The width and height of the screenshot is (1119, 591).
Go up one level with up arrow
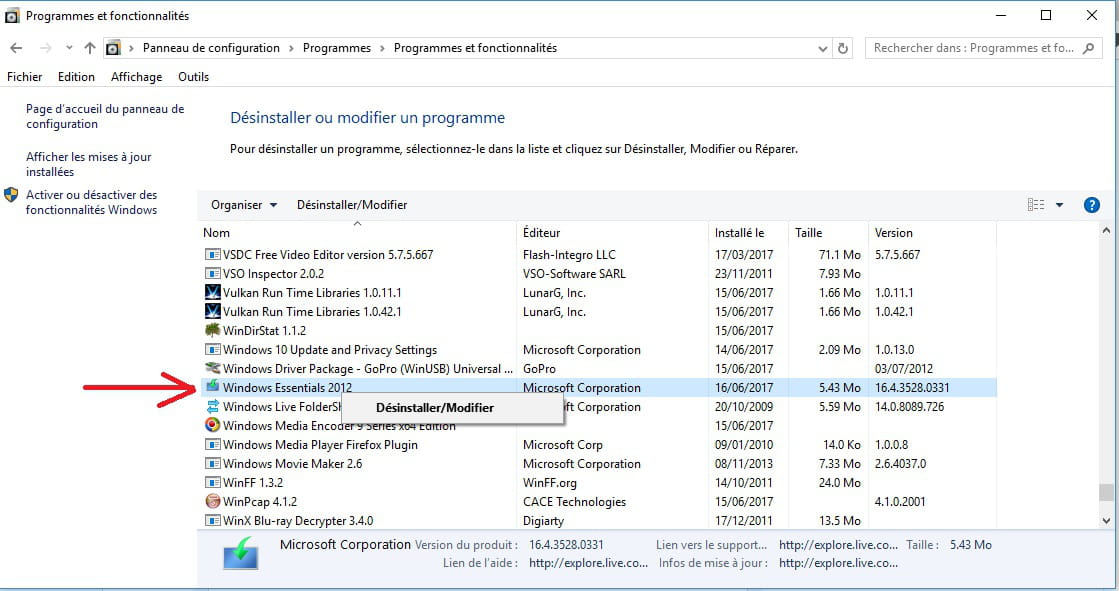pos(90,48)
